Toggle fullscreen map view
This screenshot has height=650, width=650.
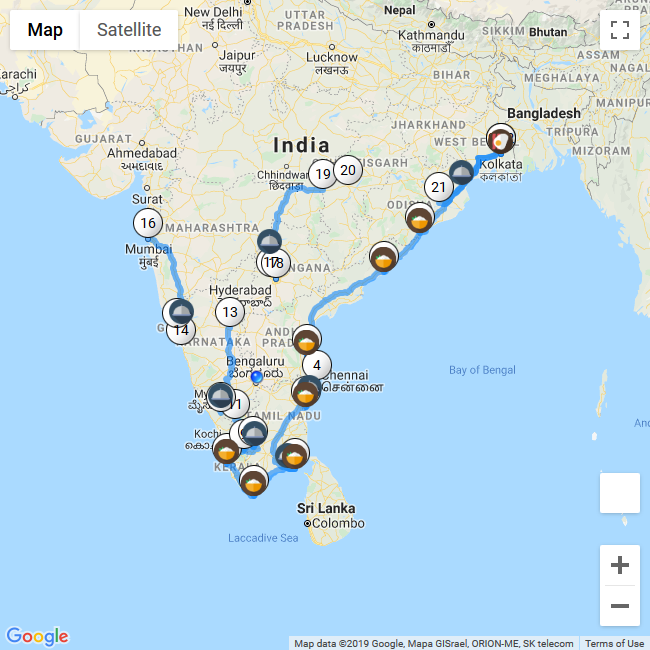[x=620, y=30]
